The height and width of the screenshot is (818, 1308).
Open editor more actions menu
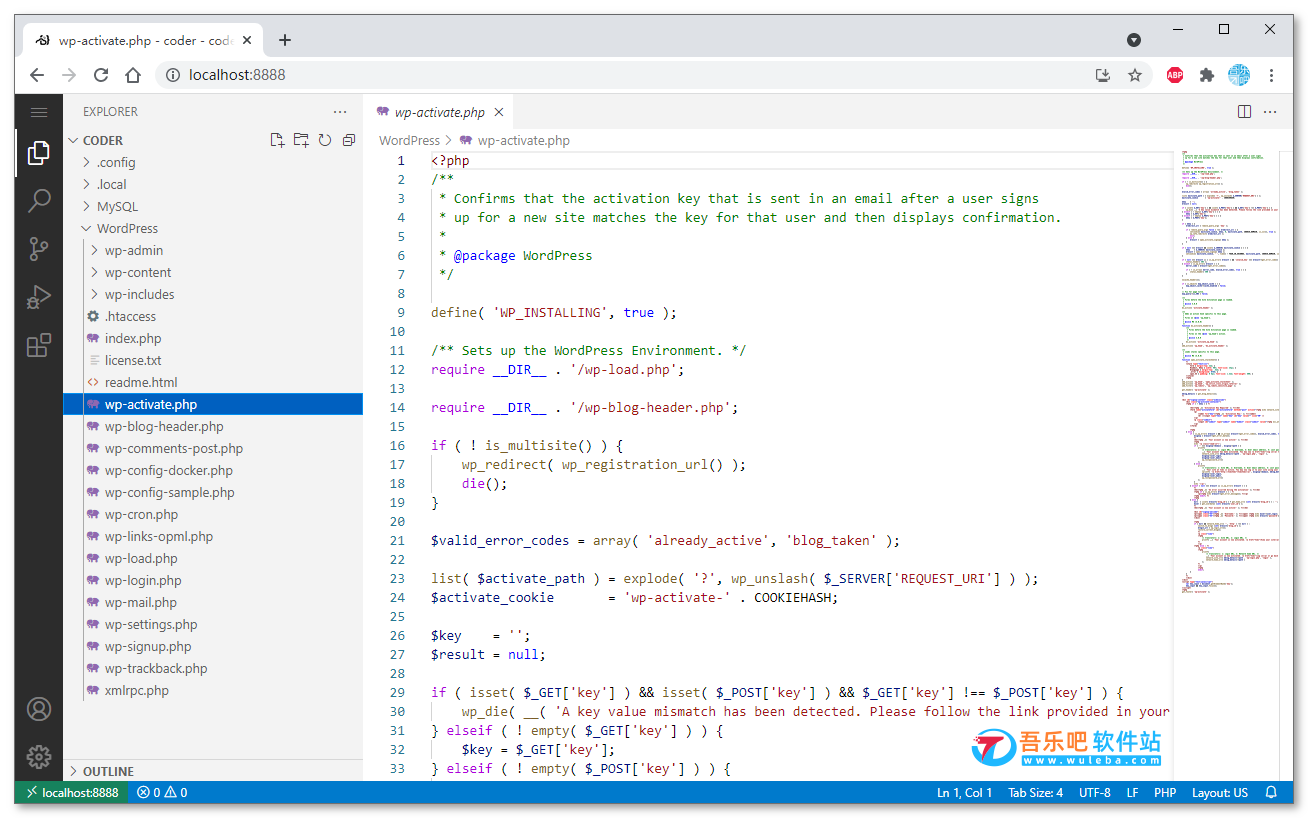click(x=1271, y=112)
